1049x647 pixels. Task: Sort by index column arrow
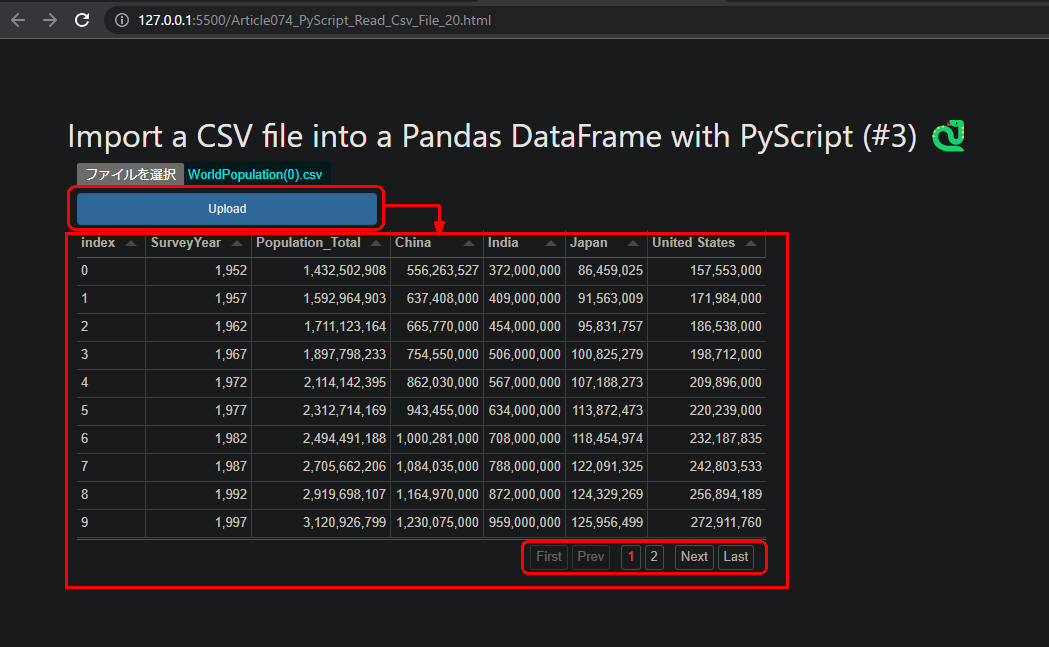[x=131, y=244]
